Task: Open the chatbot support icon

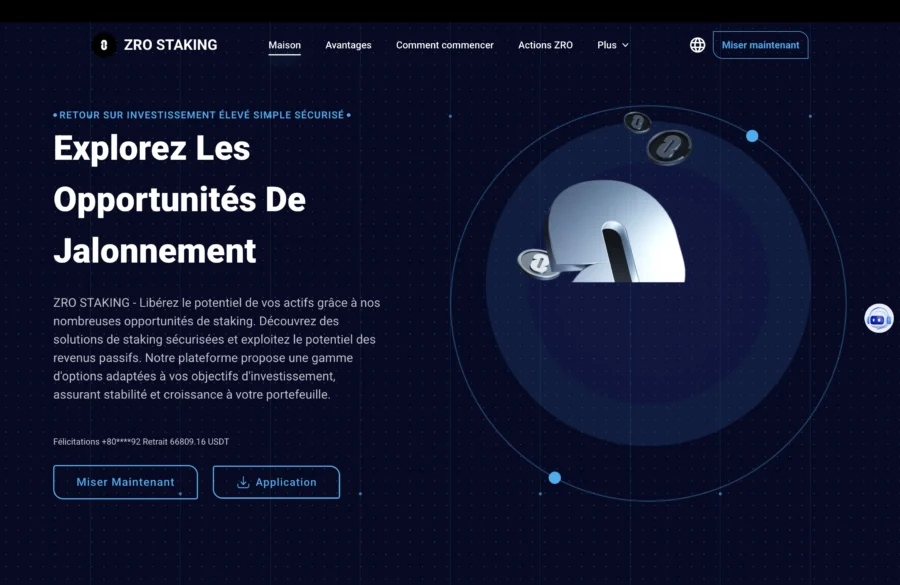Action: [x=879, y=318]
